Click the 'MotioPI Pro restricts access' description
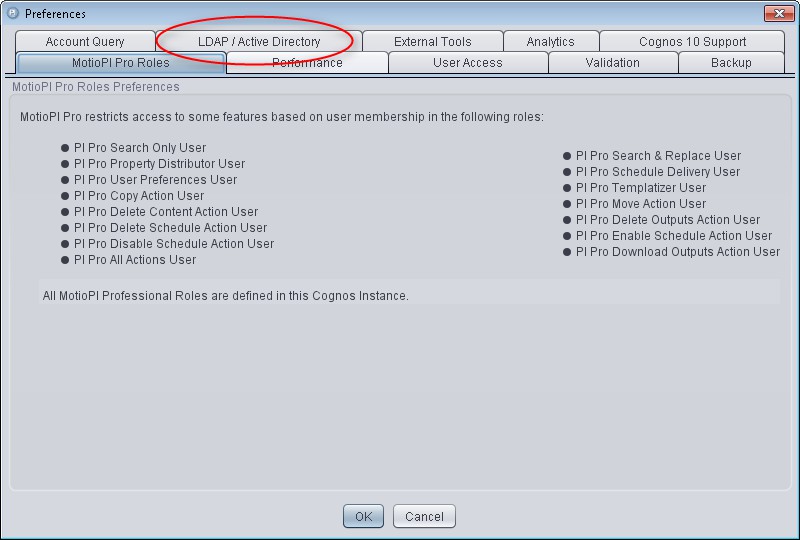This screenshot has height=540, width=800. (282, 117)
